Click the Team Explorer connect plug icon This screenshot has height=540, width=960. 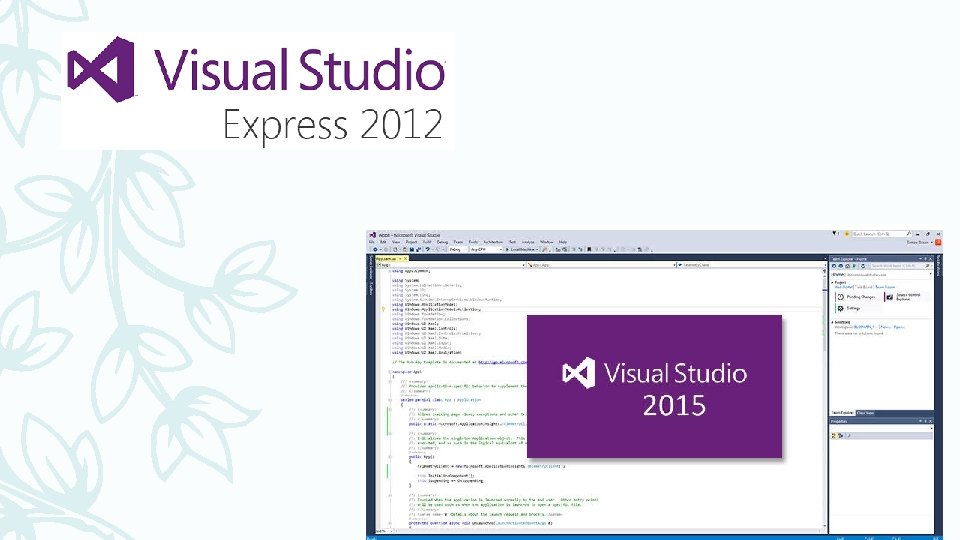[x=854, y=266]
